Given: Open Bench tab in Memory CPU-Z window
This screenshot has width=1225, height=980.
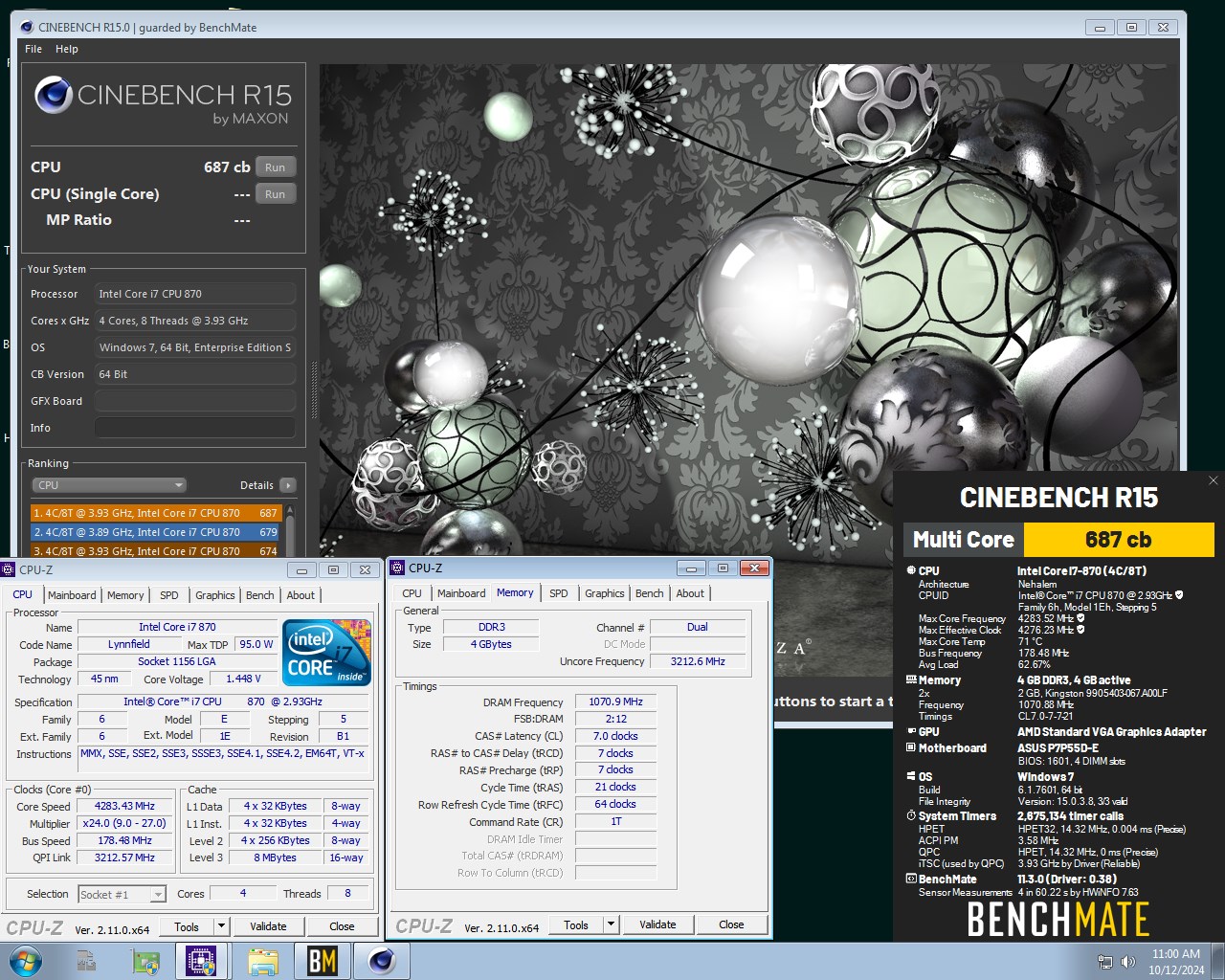Looking at the screenshot, I should [x=650, y=593].
